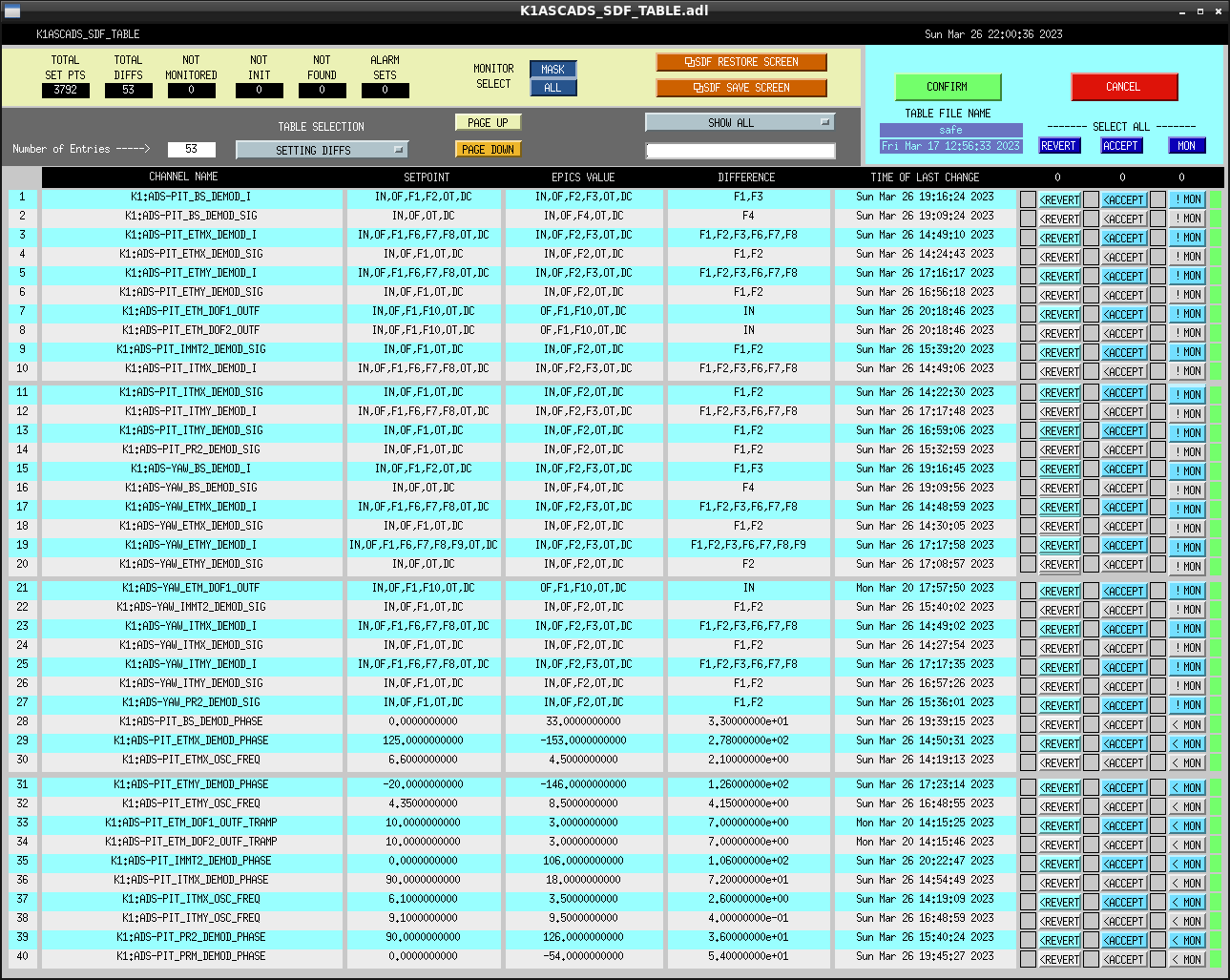Click ! MON for row 6 K1:ADS-PIT_ETMY_DEMOD_SIG
1230x980 pixels.
(x=1187, y=295)
